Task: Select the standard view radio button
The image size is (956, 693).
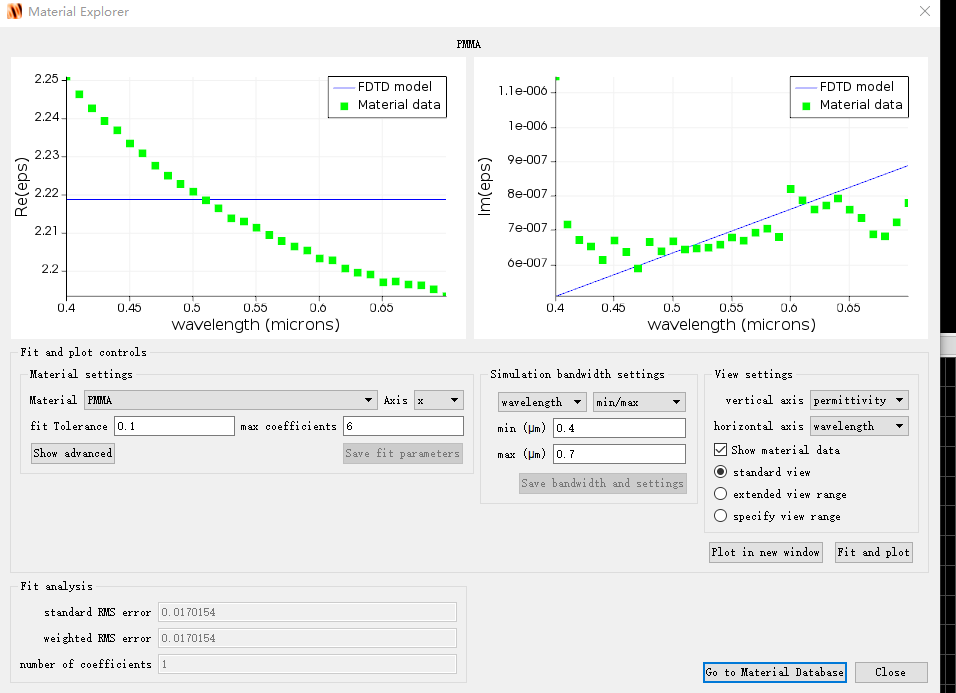Action: [x=720, y=472]
